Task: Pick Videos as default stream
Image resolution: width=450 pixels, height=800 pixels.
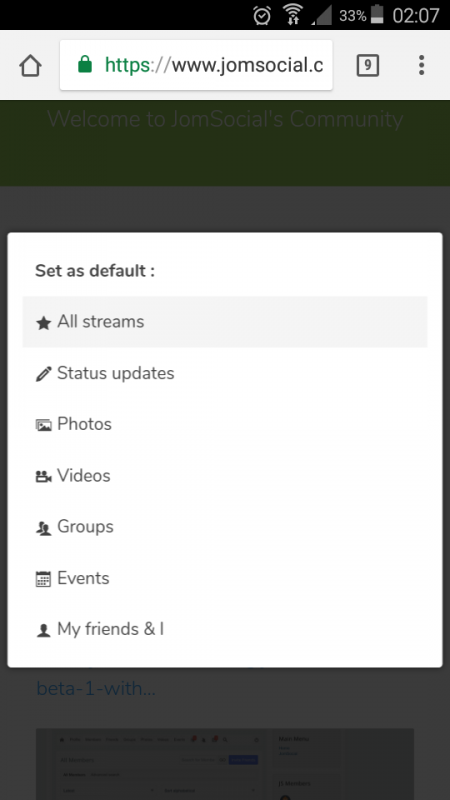Action: coord(225,476)
